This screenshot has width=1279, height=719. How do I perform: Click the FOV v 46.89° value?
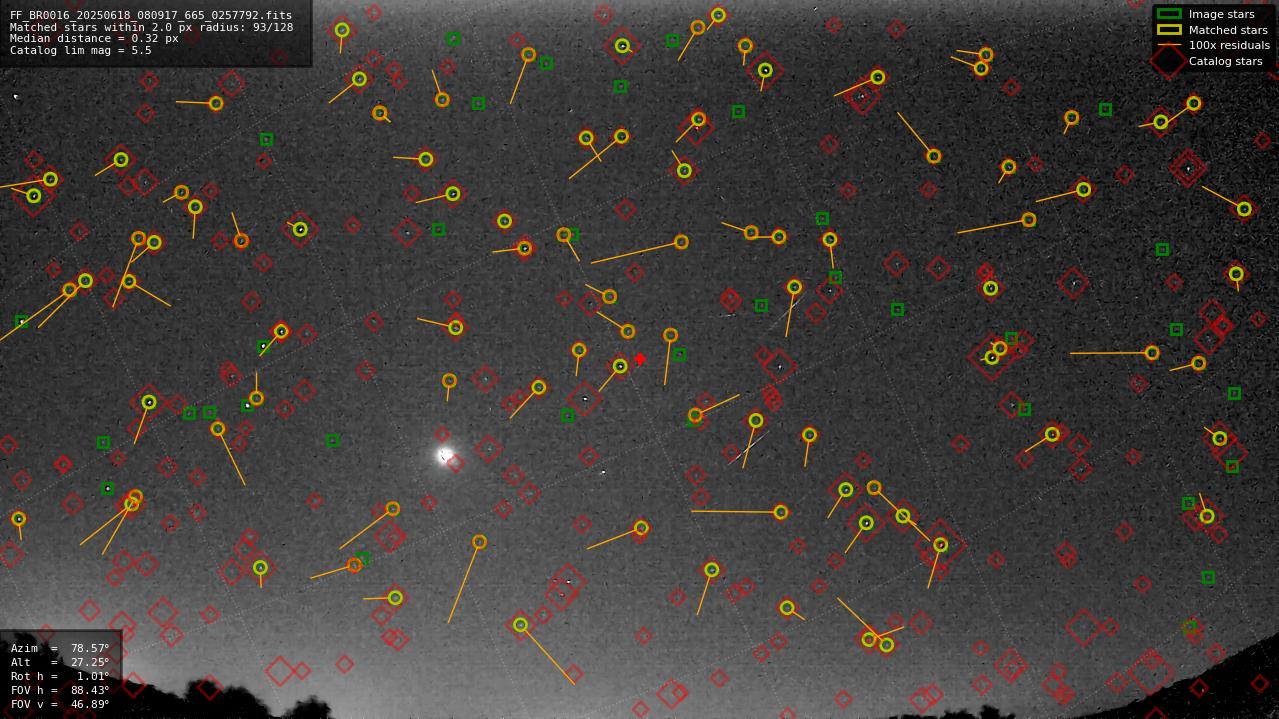(x=90, y=704)
